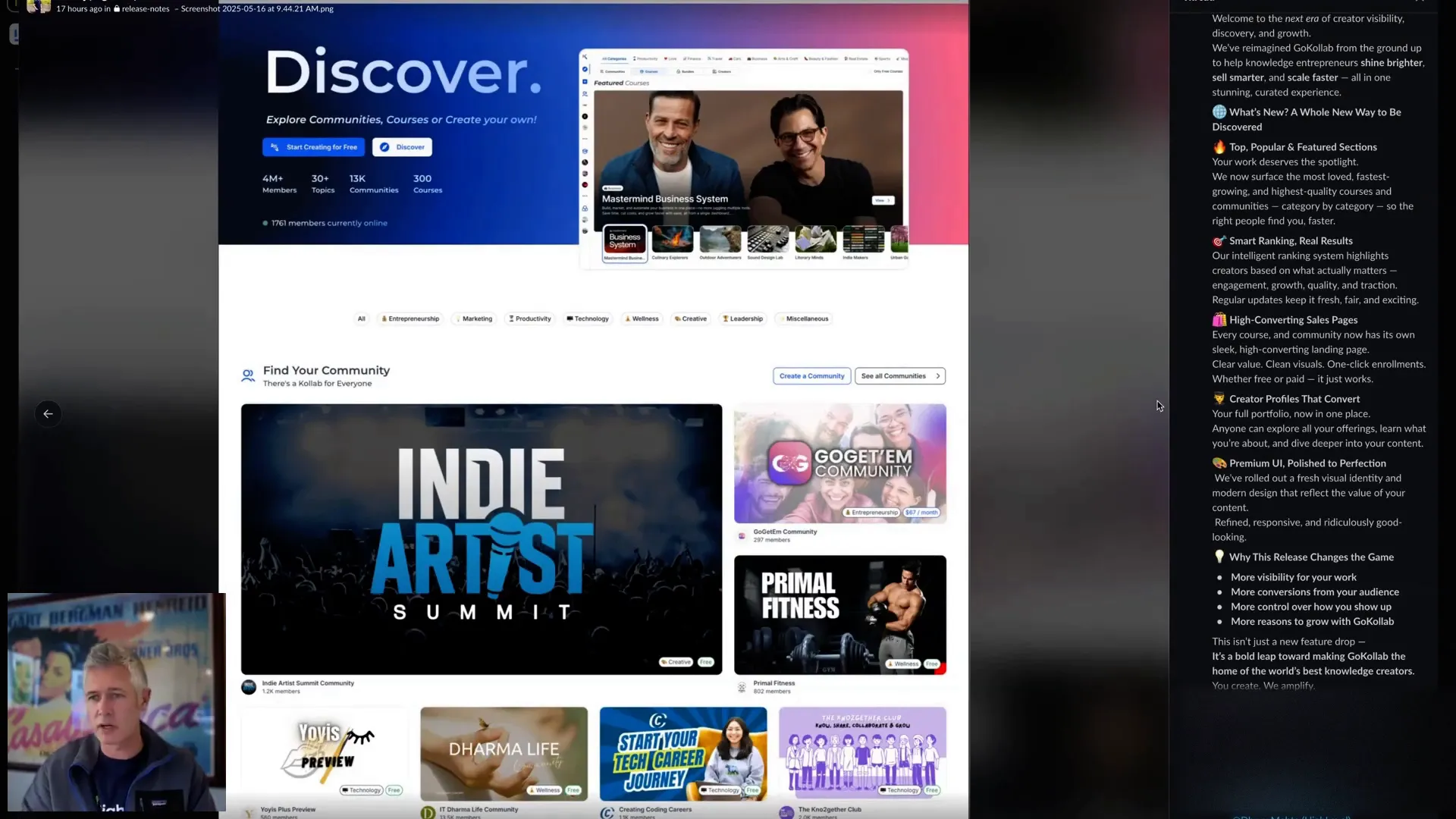Image resolution: width=1456 pixels, height=819 pixels.
Task: Click shopping bags emoji before High-Converting Sales
Action: click(x=1219, y=320)
